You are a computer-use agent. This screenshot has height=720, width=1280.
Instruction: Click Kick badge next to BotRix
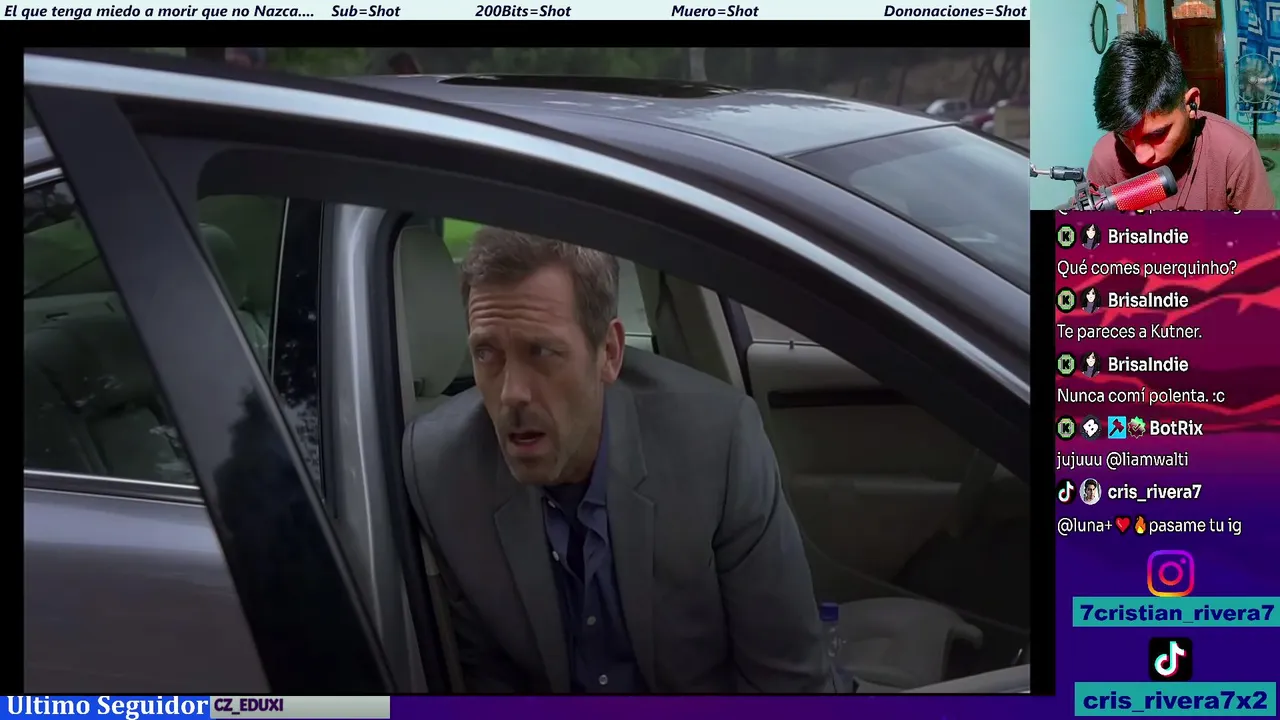tap(1066, 428)
